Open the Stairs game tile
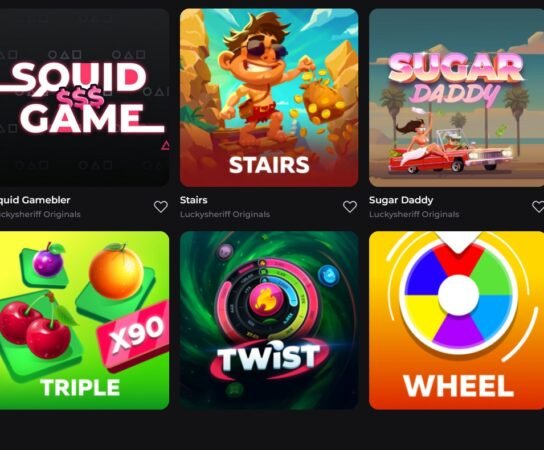This screenshot has width=544, height=450. 269,97
